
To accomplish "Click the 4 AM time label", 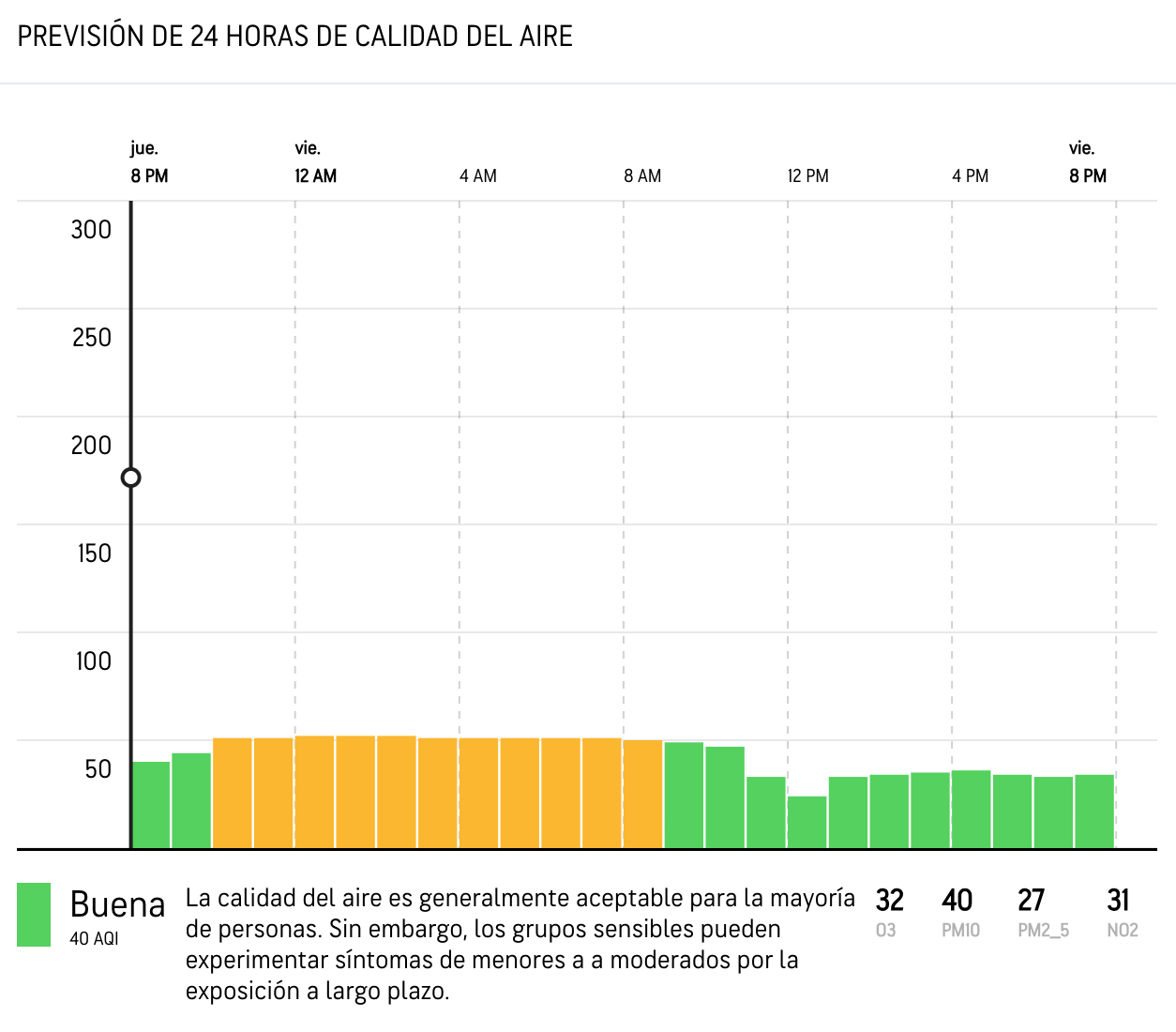I will point(478,175).
